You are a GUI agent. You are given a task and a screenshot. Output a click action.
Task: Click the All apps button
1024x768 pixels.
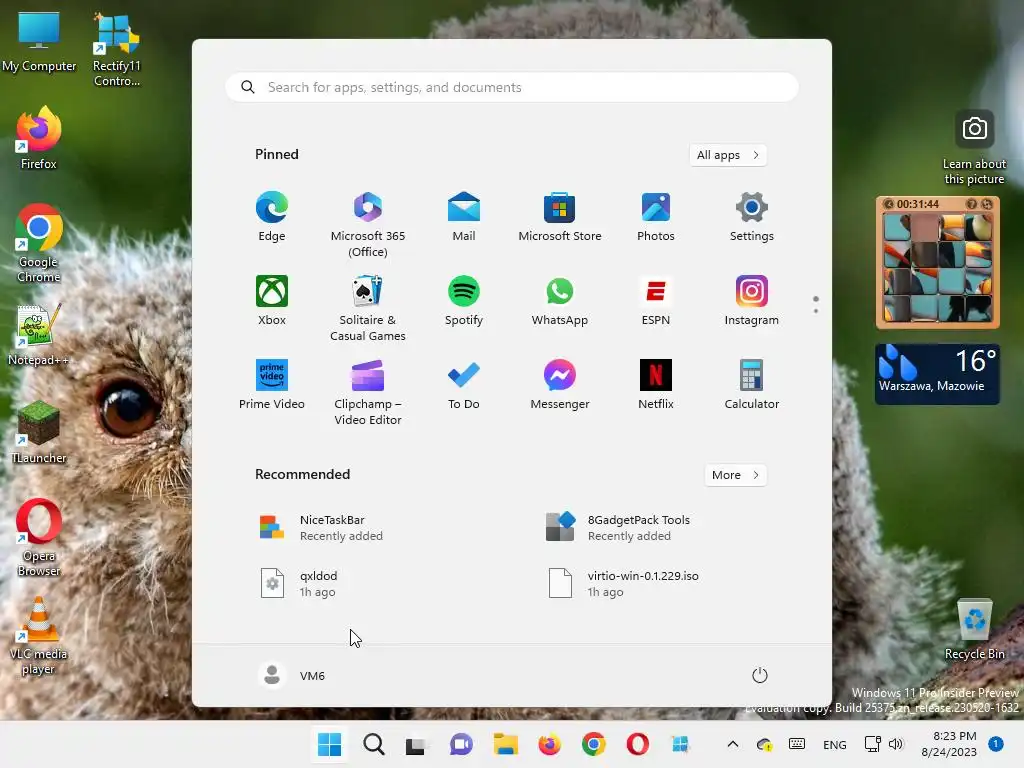[728, 155]
